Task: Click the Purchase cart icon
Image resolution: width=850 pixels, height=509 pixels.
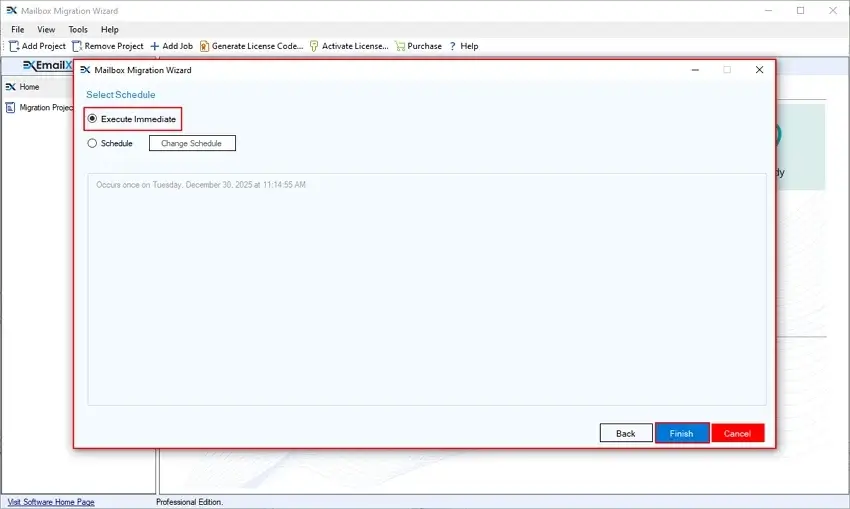Action: click(400, 46)
